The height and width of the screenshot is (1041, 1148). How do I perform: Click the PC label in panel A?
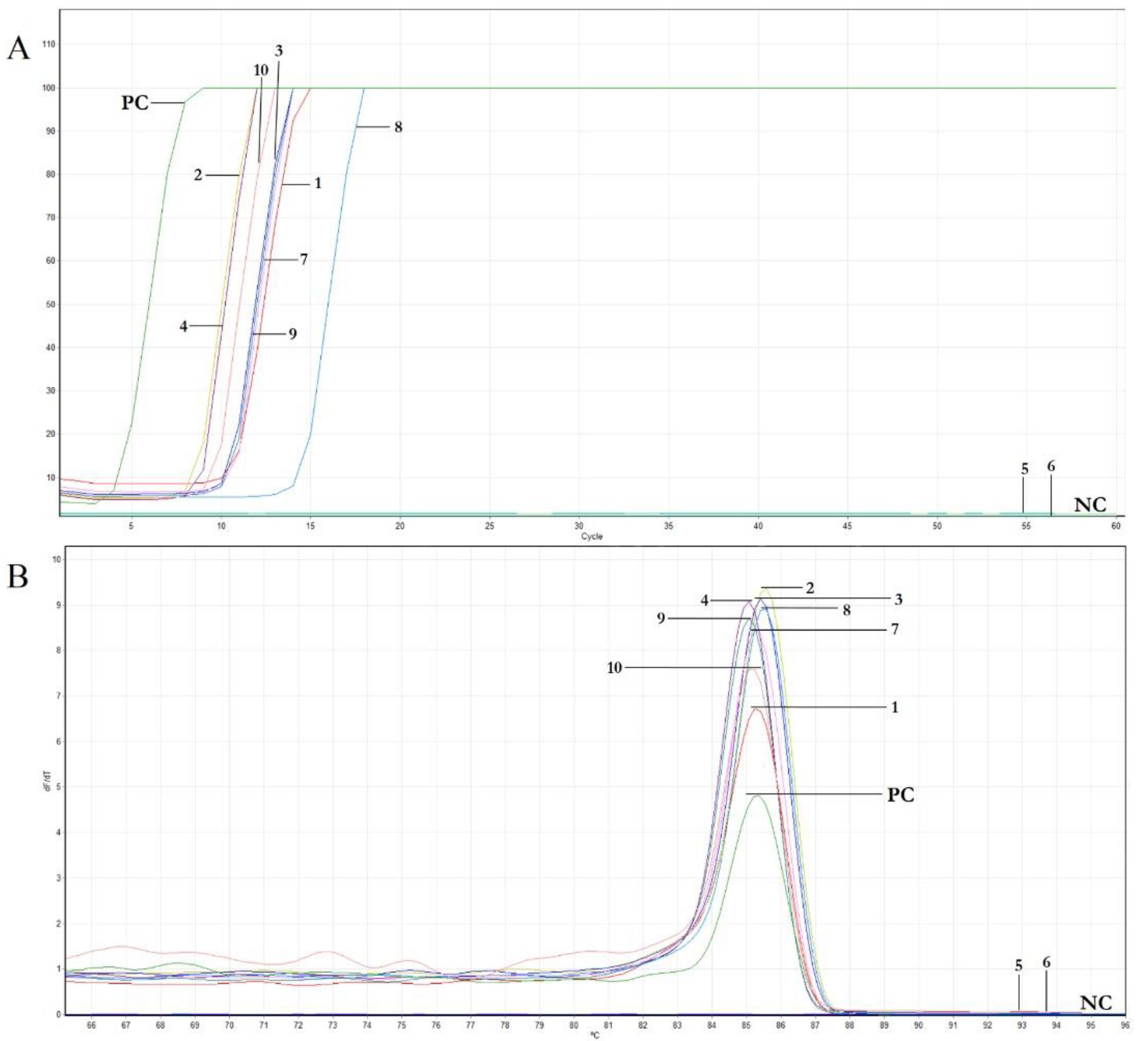(135, 103)
